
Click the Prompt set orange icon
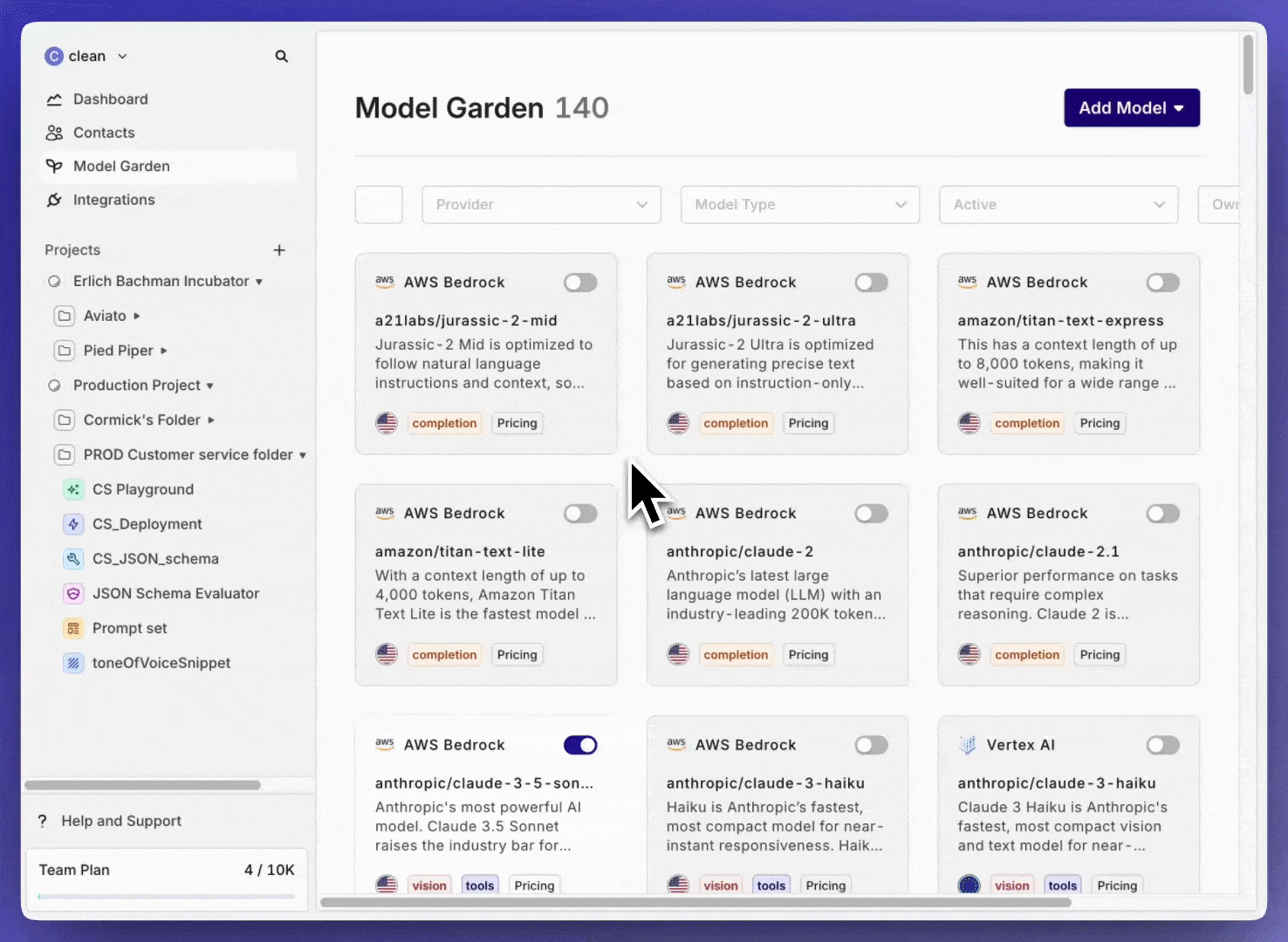(73, 628)
